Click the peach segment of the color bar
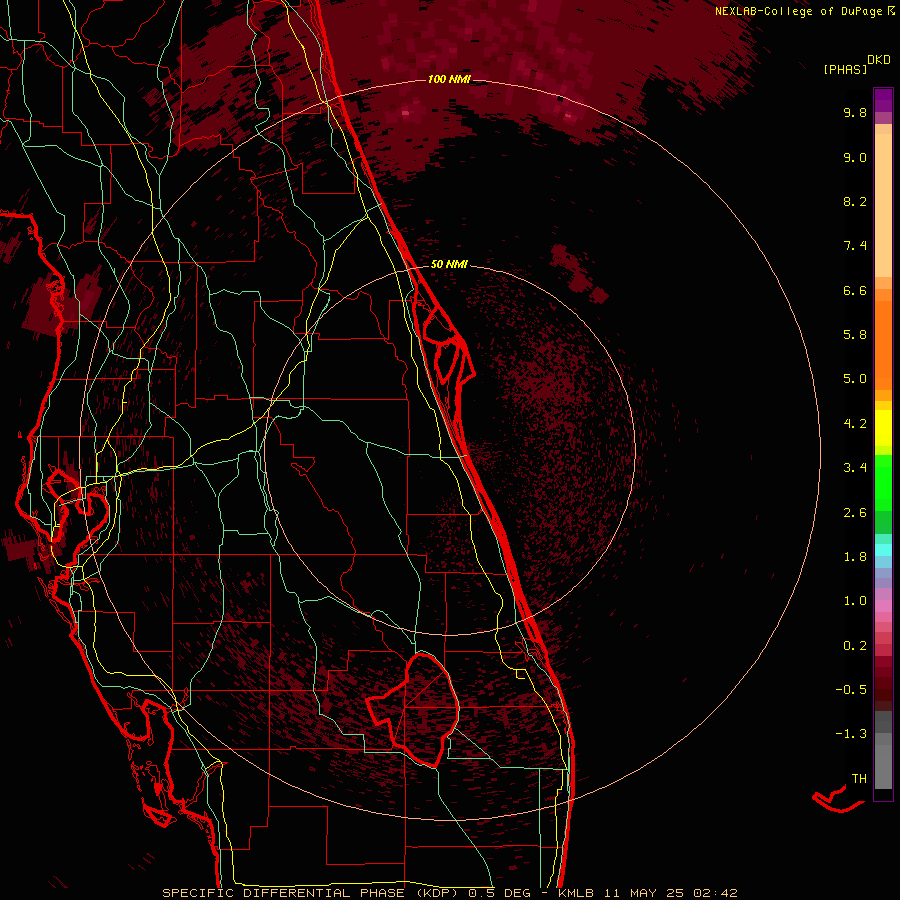The width and height of the screenshot is (900, 900). click(883, 207)
